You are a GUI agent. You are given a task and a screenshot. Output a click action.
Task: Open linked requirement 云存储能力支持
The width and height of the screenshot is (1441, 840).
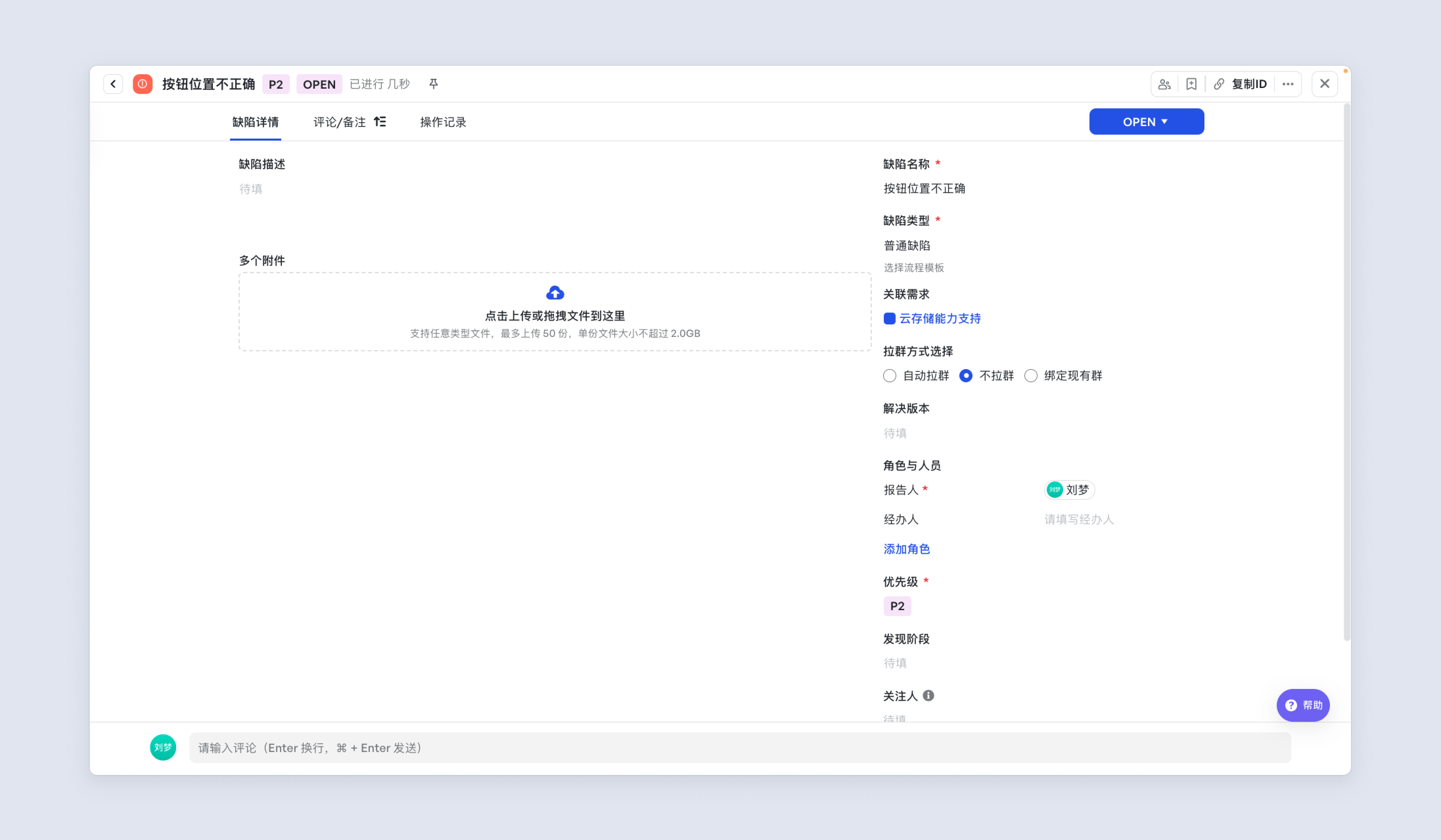[940, 318]
